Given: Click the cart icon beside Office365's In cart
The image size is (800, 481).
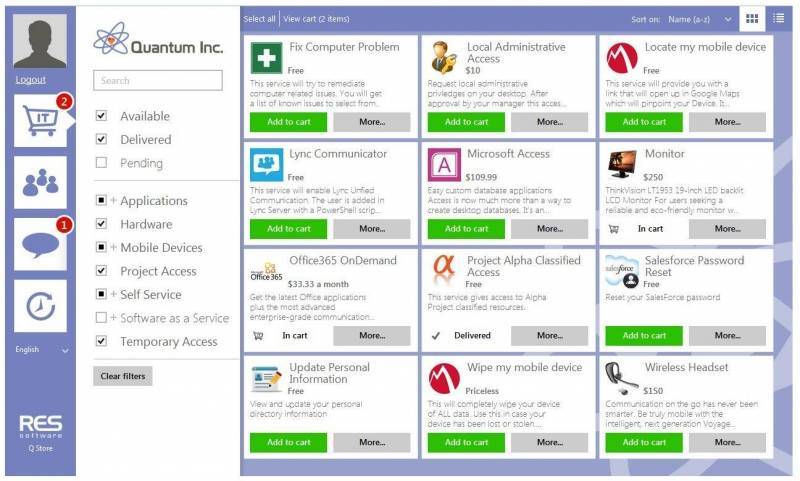Looking at the screenshot, I should point(259,336).
